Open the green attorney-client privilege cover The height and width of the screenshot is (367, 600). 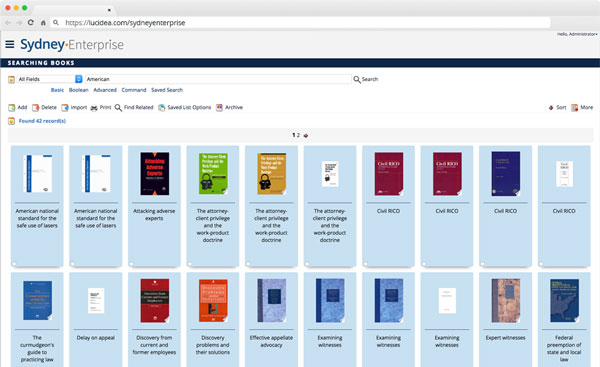pyautogui.click(x=213, y=174)
